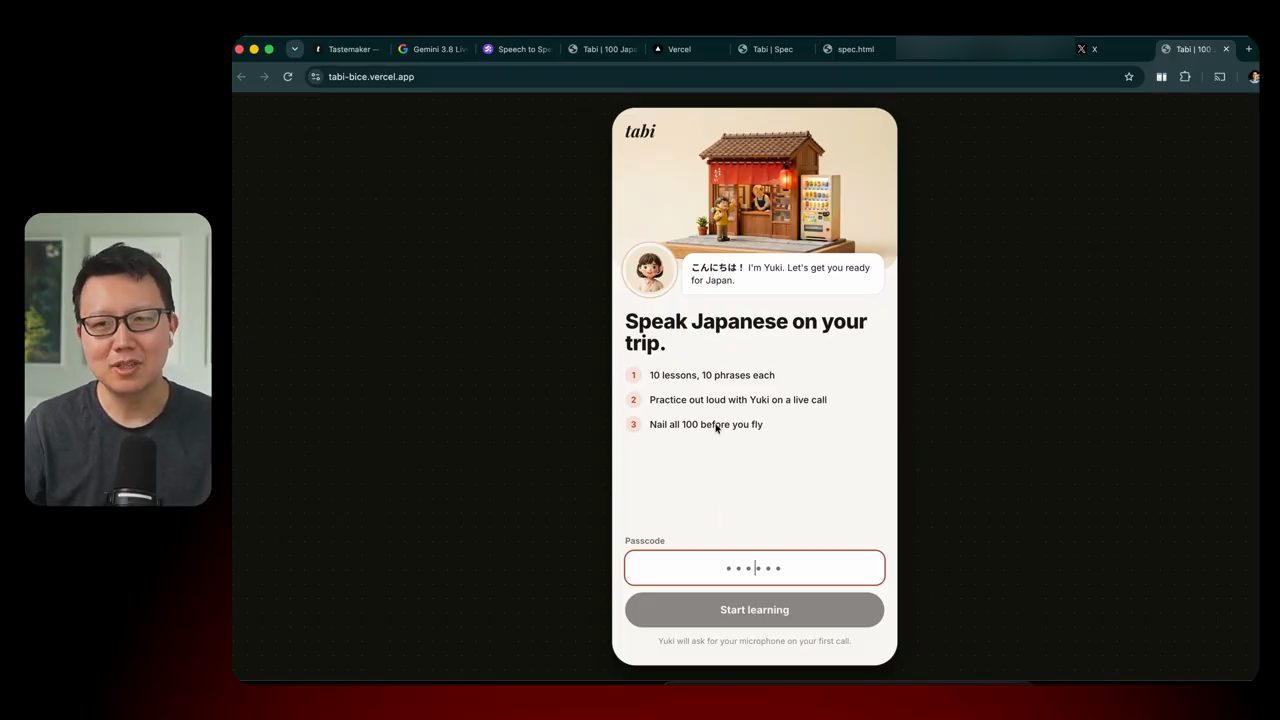Open site information icon beside the URL

click(x=315, y=77)
